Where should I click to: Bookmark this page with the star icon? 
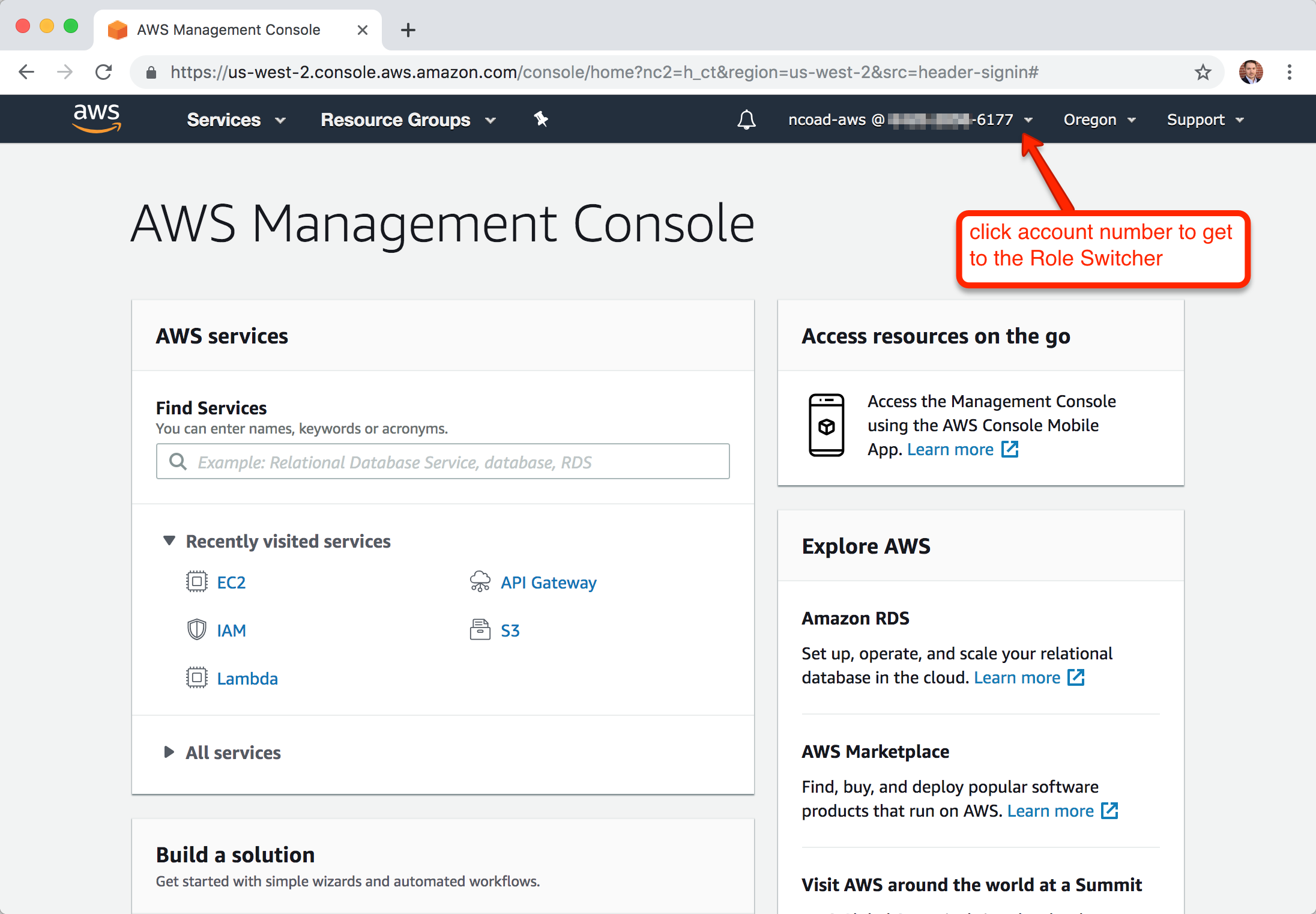[x=1203, y=73]
